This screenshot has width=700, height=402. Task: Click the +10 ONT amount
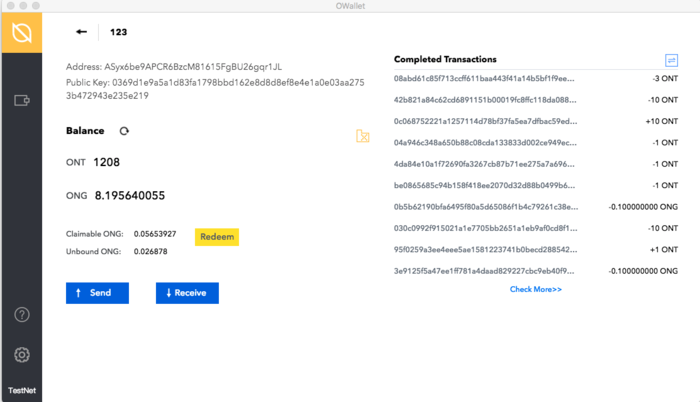(x=662, y=121)
